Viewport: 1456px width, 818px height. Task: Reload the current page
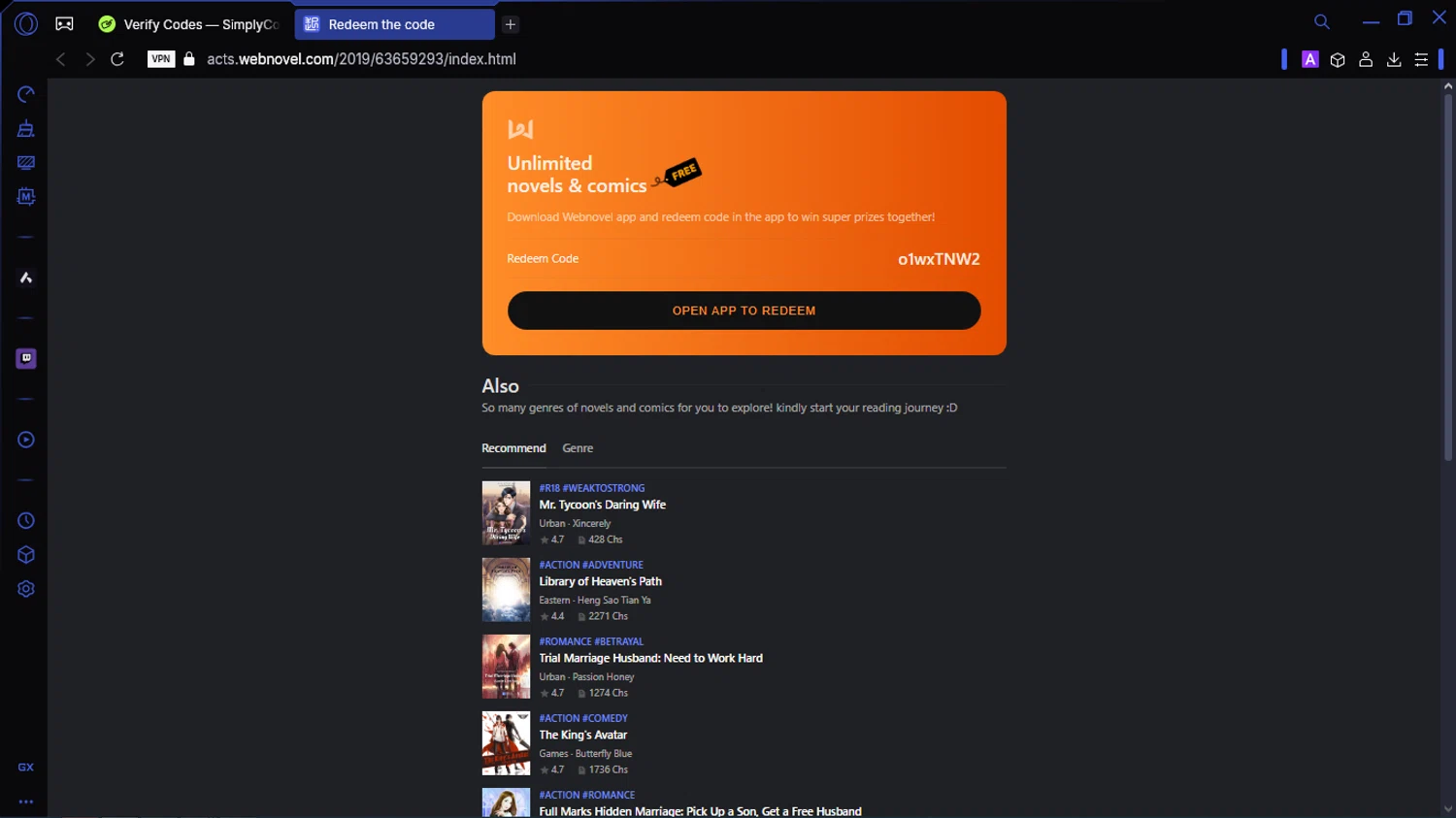click(x=117, y=59)
